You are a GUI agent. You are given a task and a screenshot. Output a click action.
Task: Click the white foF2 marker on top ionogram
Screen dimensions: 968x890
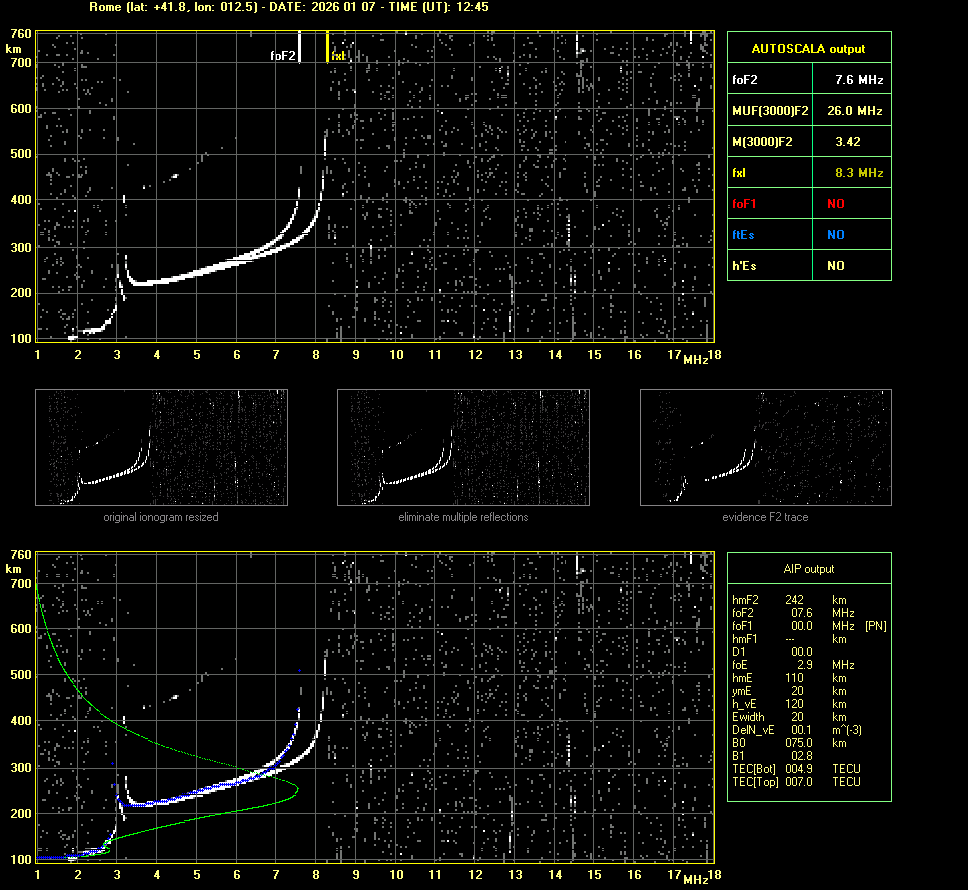300,48
